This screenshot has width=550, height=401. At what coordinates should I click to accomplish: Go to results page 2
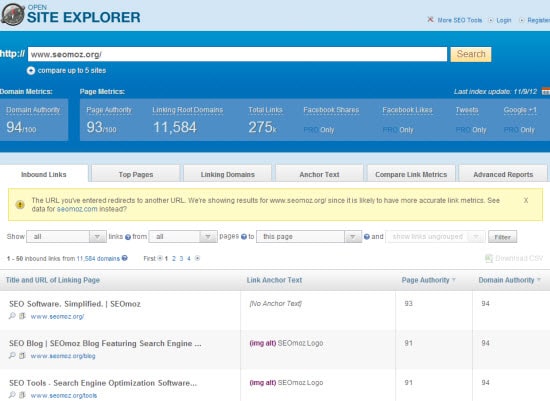click(174, 259)
